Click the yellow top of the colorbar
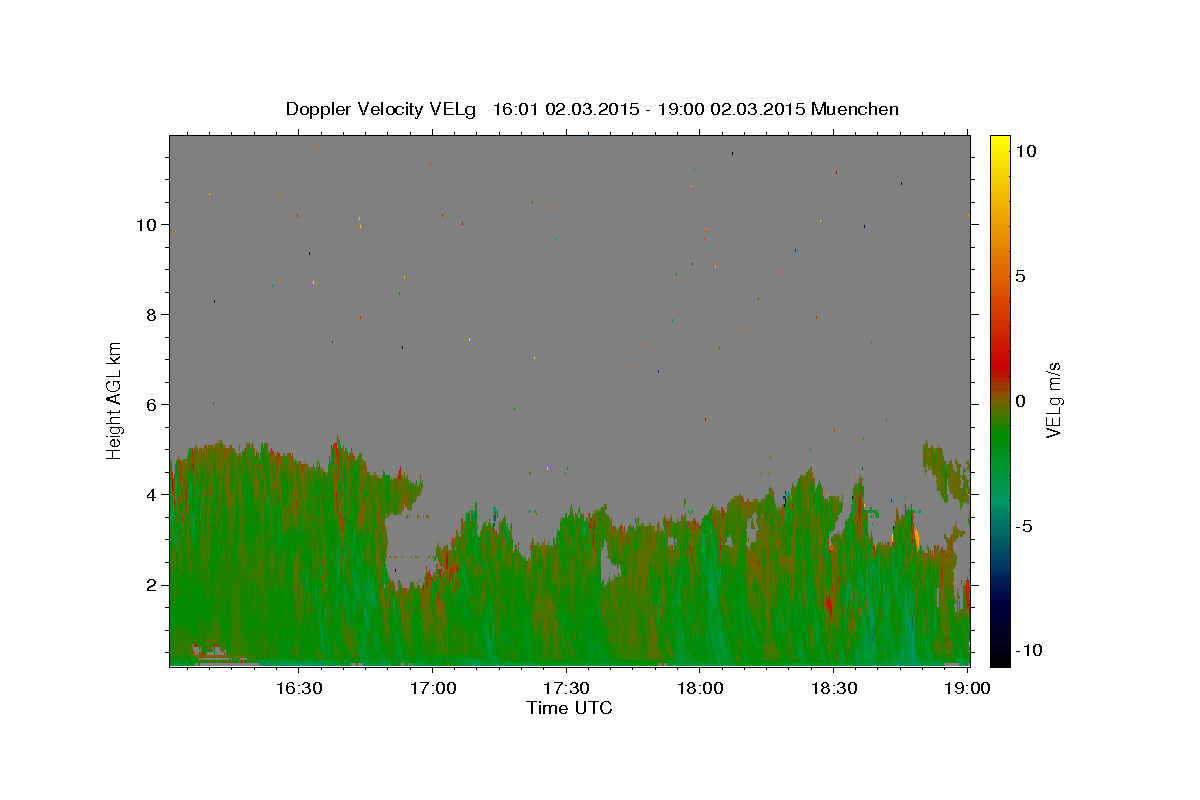The height and width of the screenshot is (800, 1200). coord(999,145)
